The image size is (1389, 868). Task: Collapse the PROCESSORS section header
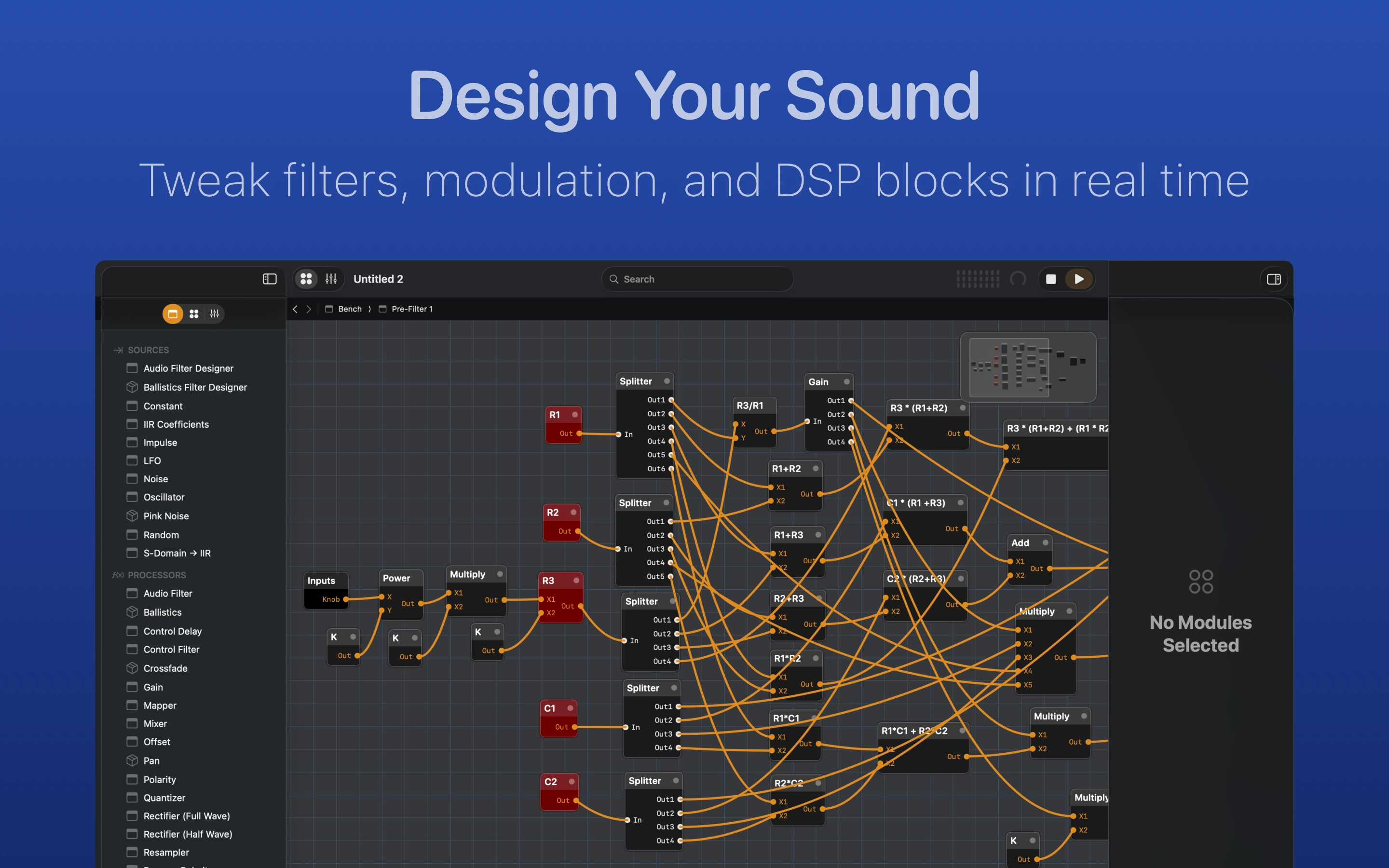coord(156,575)
